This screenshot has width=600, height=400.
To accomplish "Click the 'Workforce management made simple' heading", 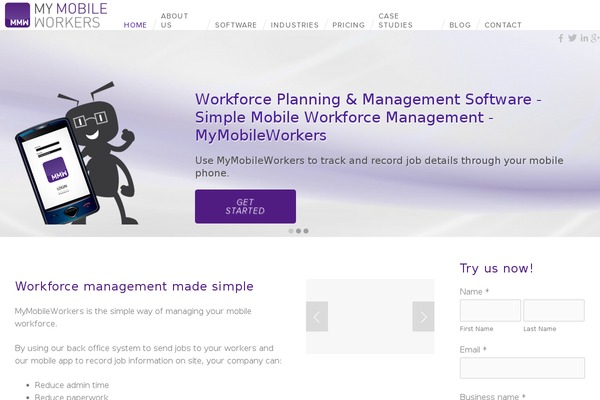I will [134, 286].
